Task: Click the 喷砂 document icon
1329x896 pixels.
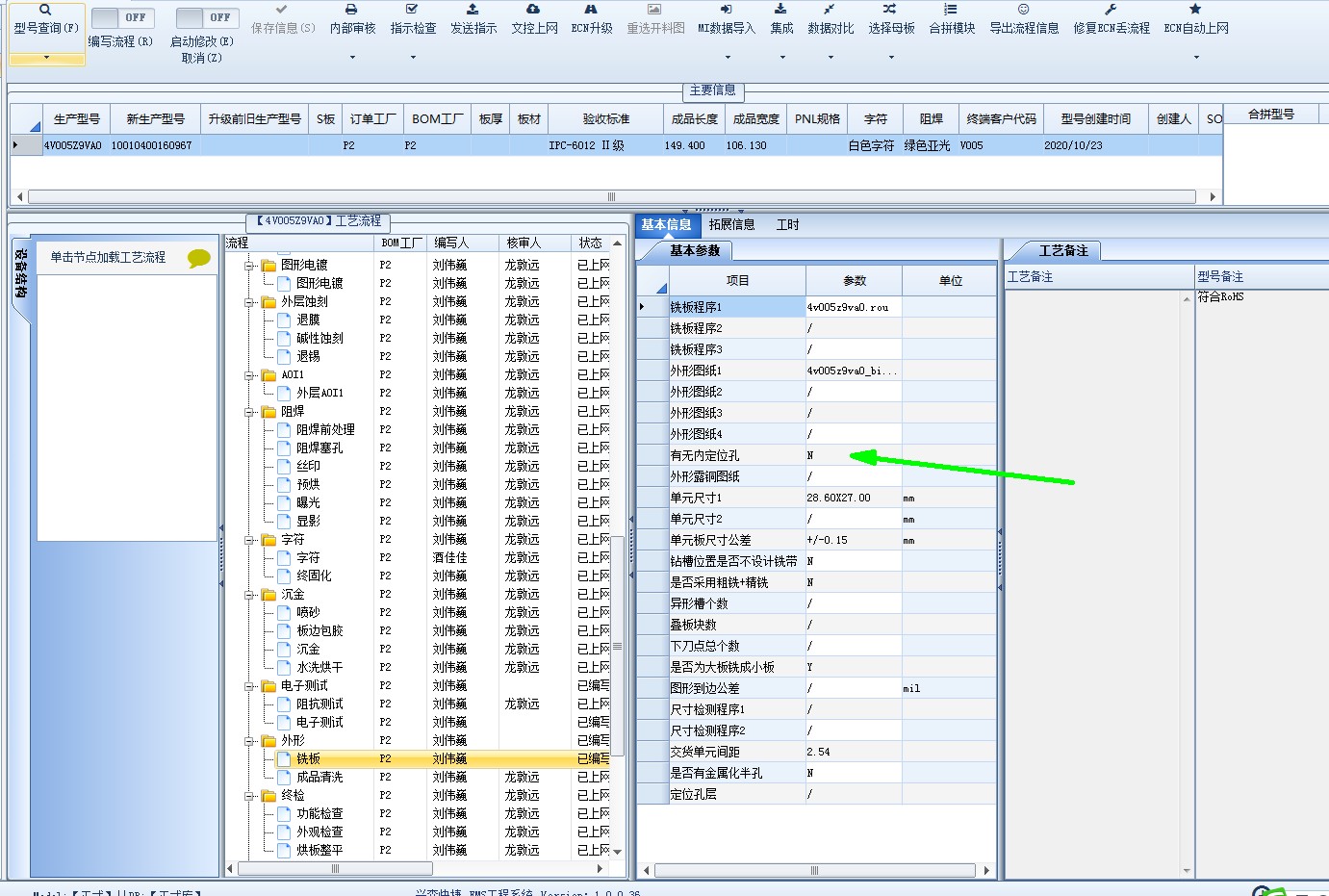Action: tap(284, 612)
